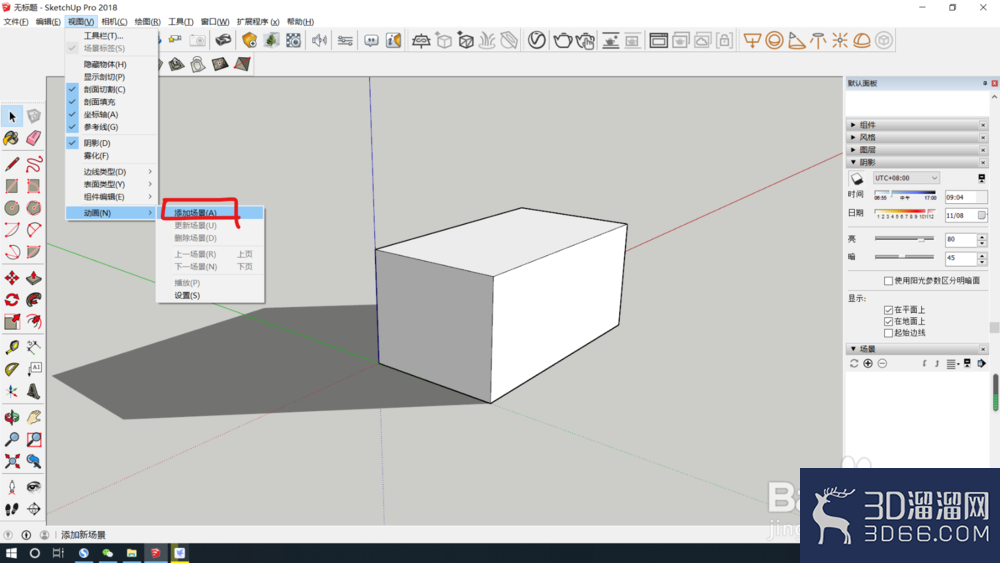The height and width of the screenshot is (563, 1000).
Task: Select the Paint Bucket tool
Action: tap(11, 138)
